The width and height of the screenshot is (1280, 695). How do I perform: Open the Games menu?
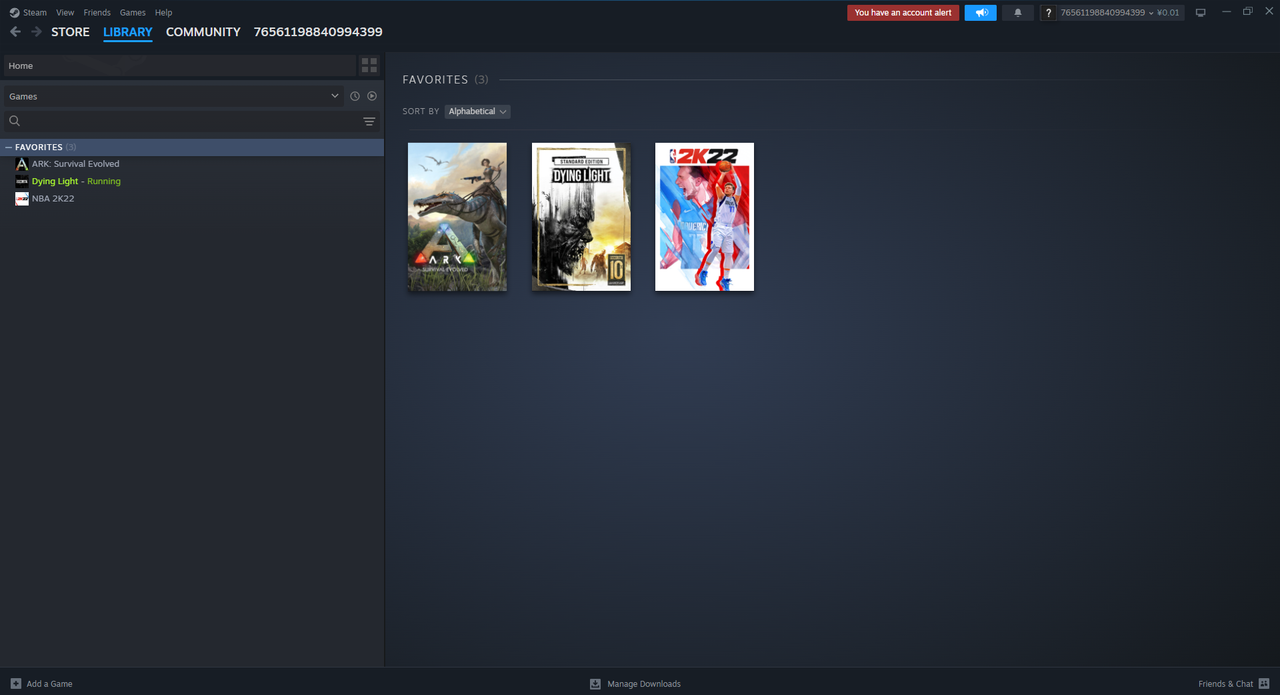[x=132, y=13]
